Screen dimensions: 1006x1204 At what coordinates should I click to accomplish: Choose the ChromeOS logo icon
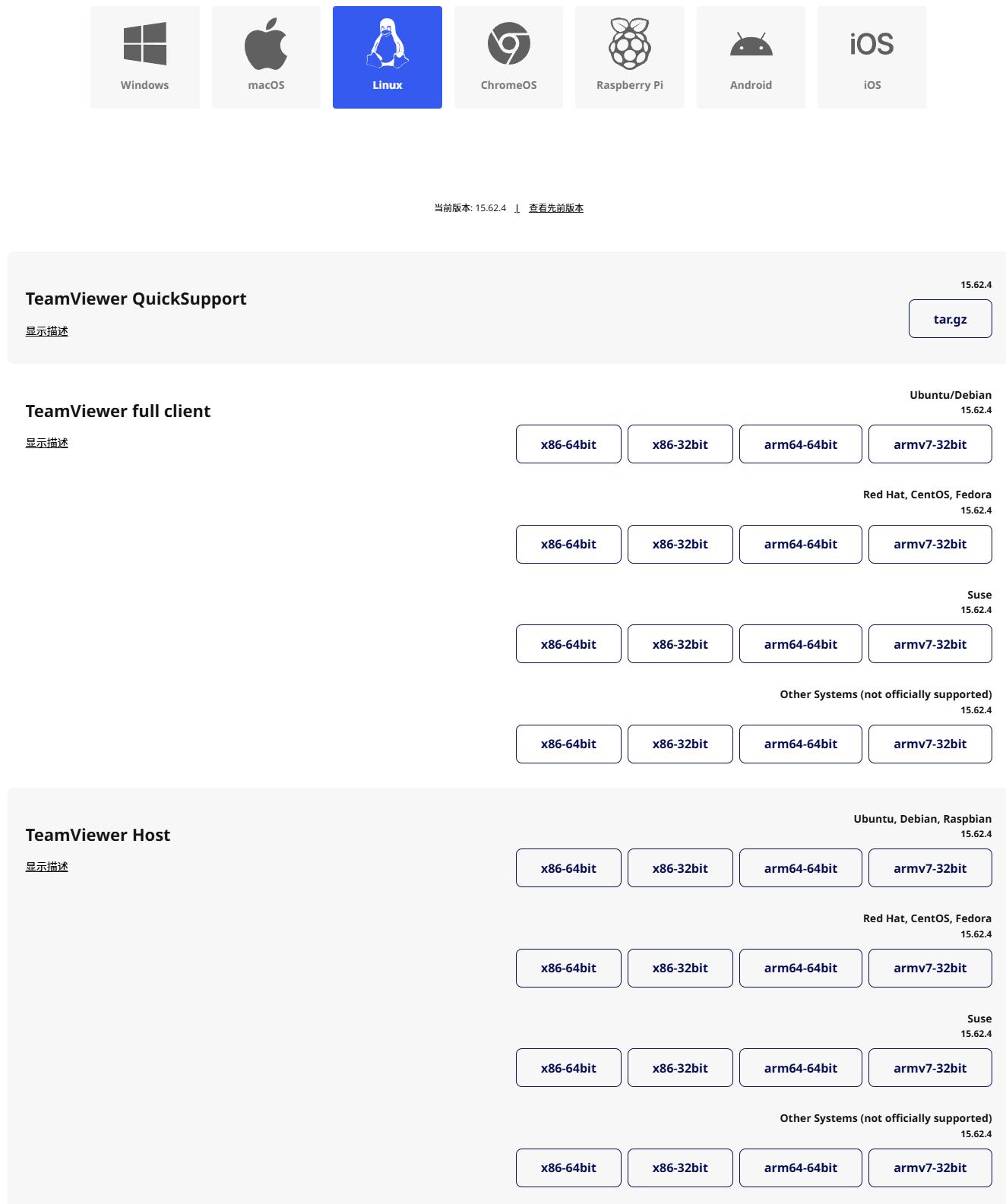[x=508, y=44]
